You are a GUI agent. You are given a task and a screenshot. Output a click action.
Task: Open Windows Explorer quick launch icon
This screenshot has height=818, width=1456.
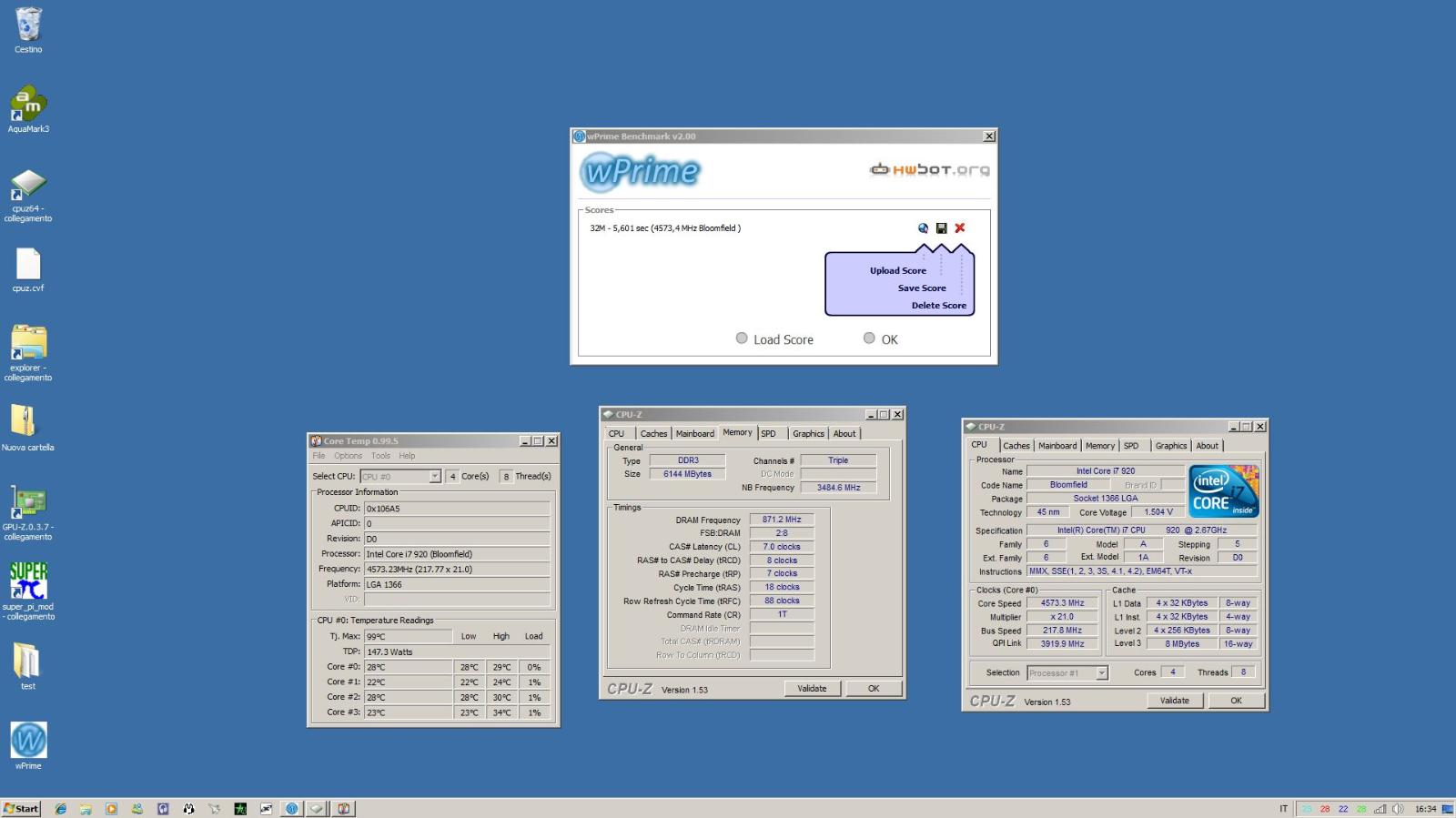coord(86,808)
